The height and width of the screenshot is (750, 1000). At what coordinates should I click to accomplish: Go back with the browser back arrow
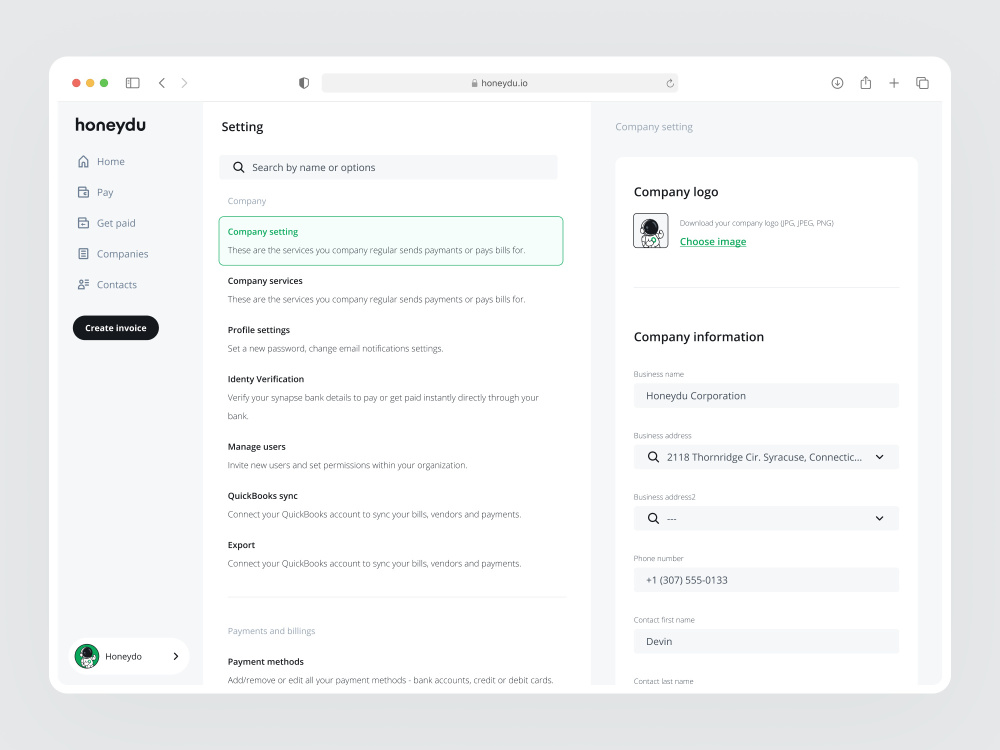point(162,83)
